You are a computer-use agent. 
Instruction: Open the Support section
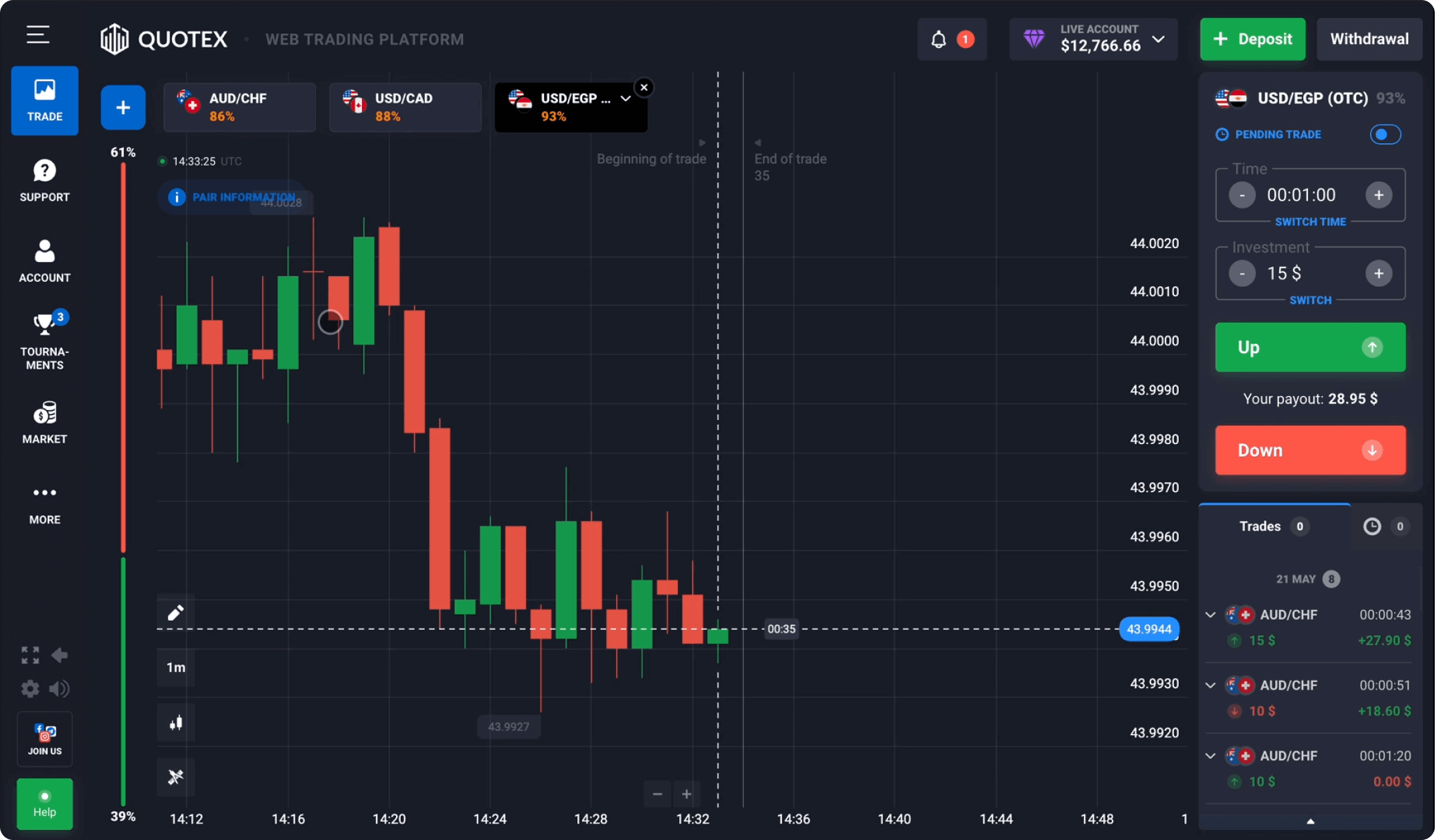click(x=44, y=179)
